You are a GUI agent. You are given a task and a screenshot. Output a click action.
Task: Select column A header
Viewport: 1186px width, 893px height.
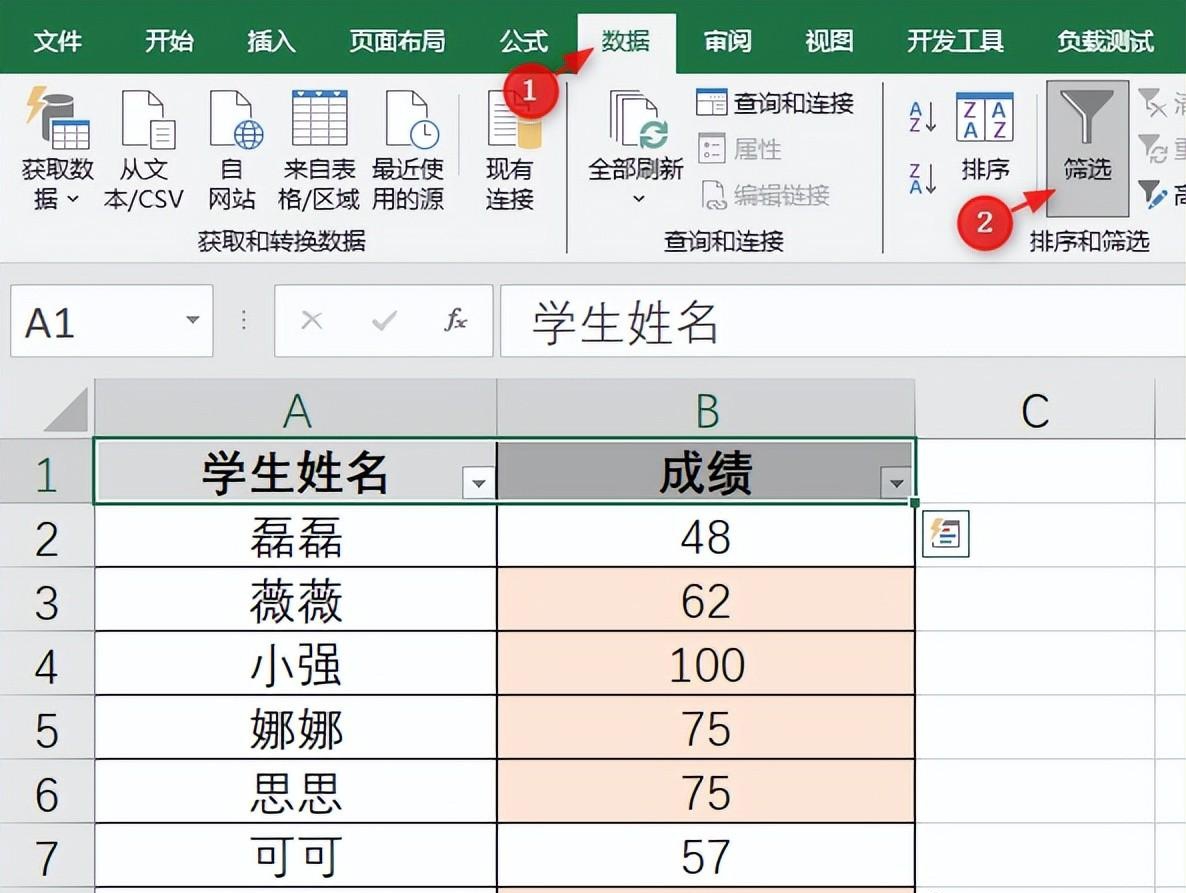[x=296, y=409]
